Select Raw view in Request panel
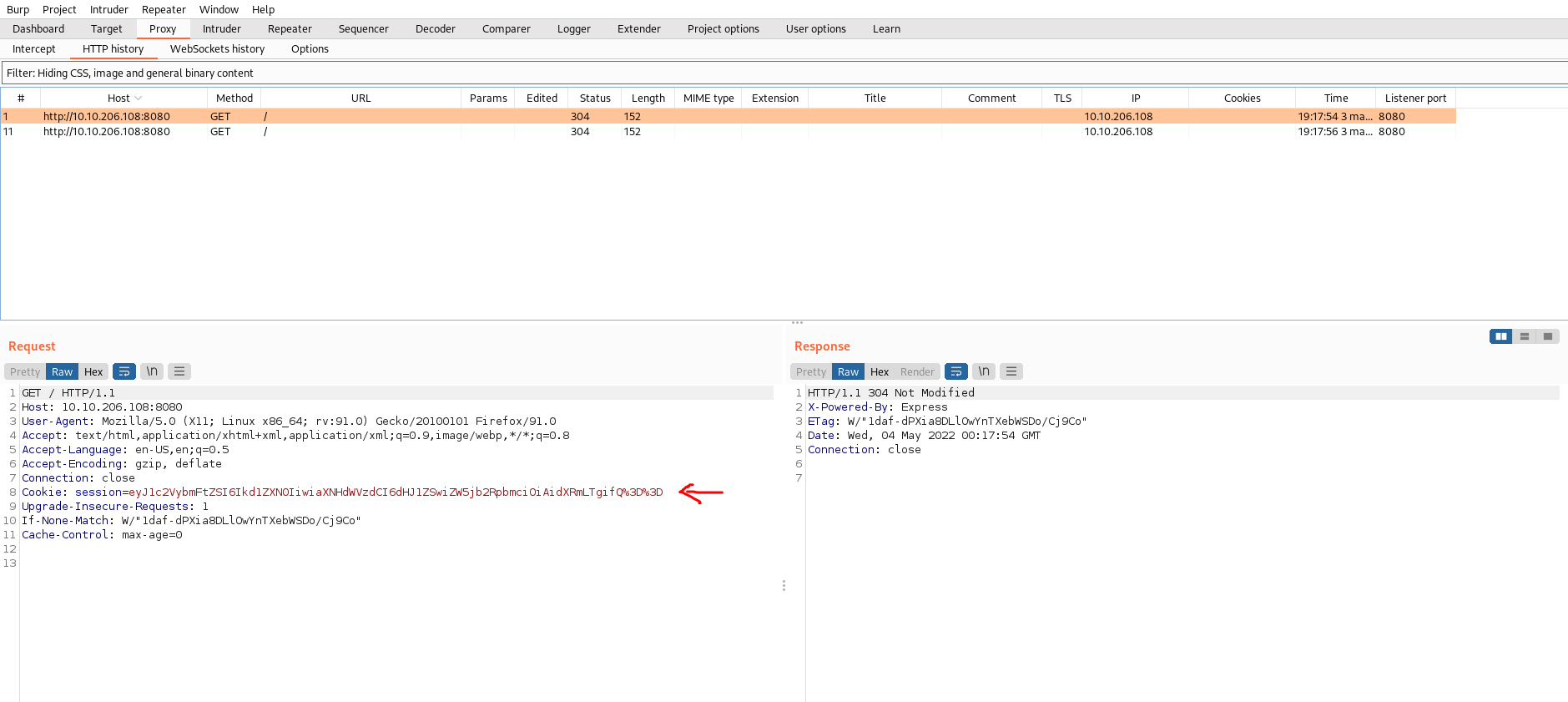The height and width of the screenshot is (702, 1568). pyautogui.click(x=63, y=372)
